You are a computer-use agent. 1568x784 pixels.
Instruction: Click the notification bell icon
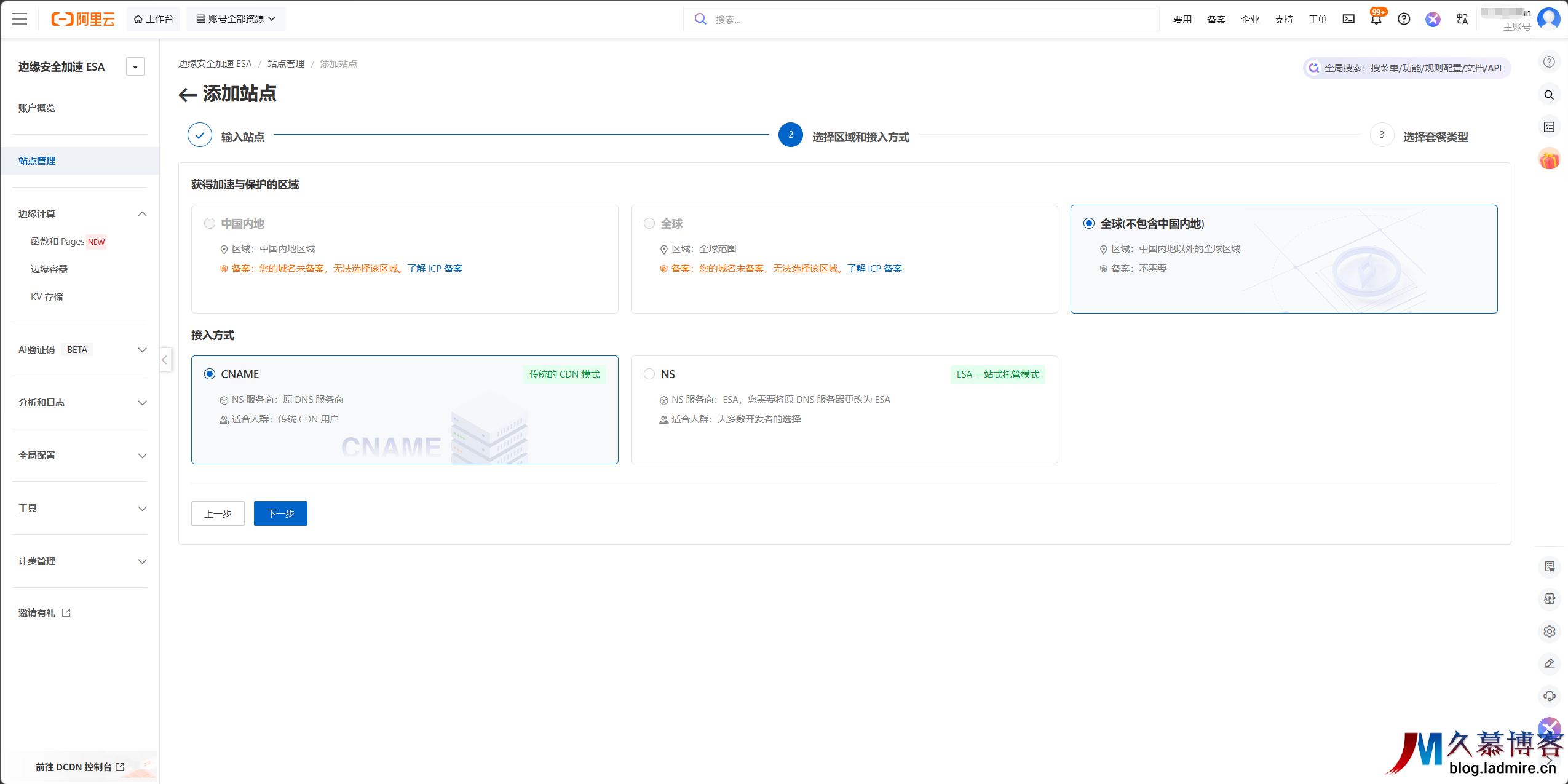tap(1376, 20)
